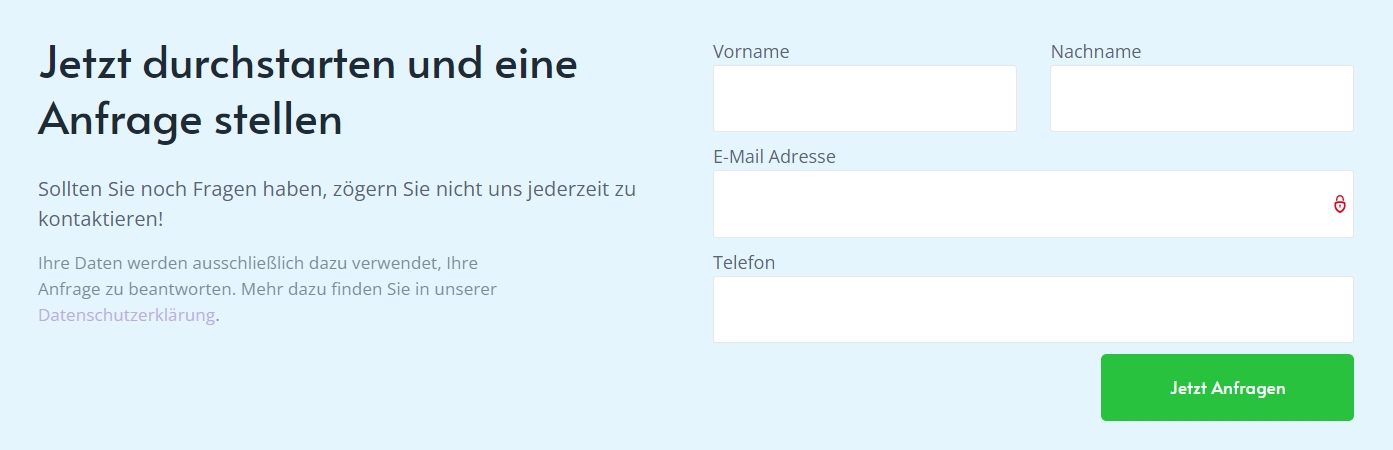Viewport: 1393px width, 450px height.
Task: Click the red lock icon in the E-Mail field
Action: point(1339,204)
